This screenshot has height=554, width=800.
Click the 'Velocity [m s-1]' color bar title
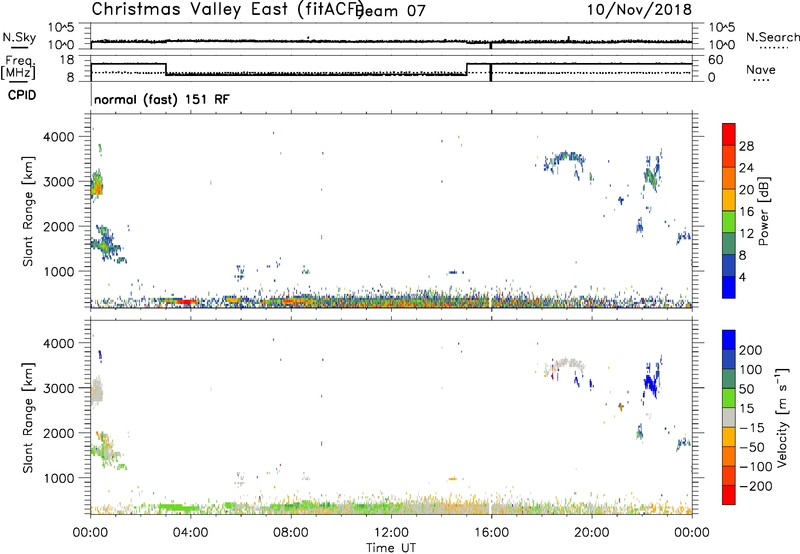coord(783,418)
